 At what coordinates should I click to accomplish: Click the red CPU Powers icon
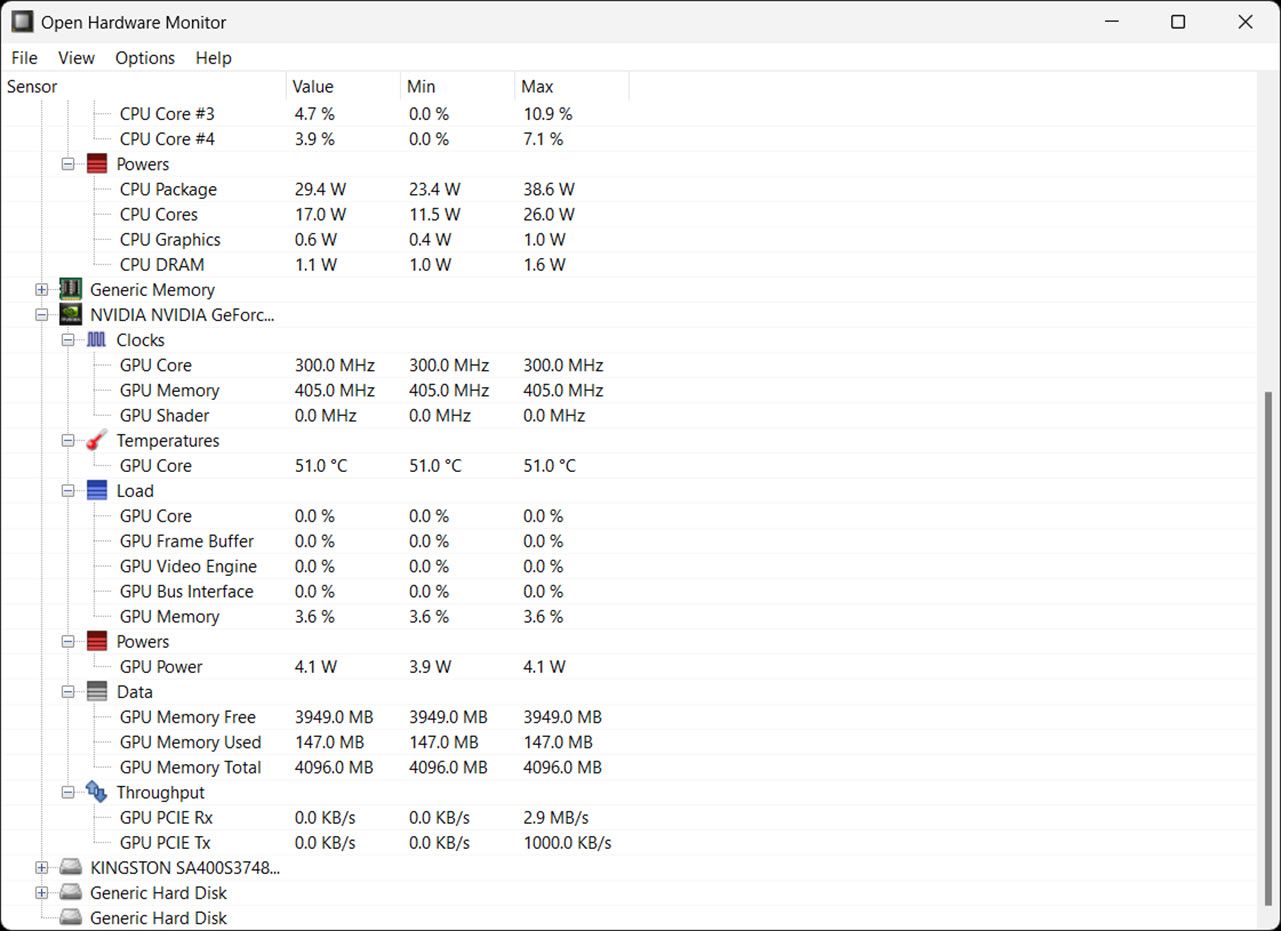tap(96, 163)
